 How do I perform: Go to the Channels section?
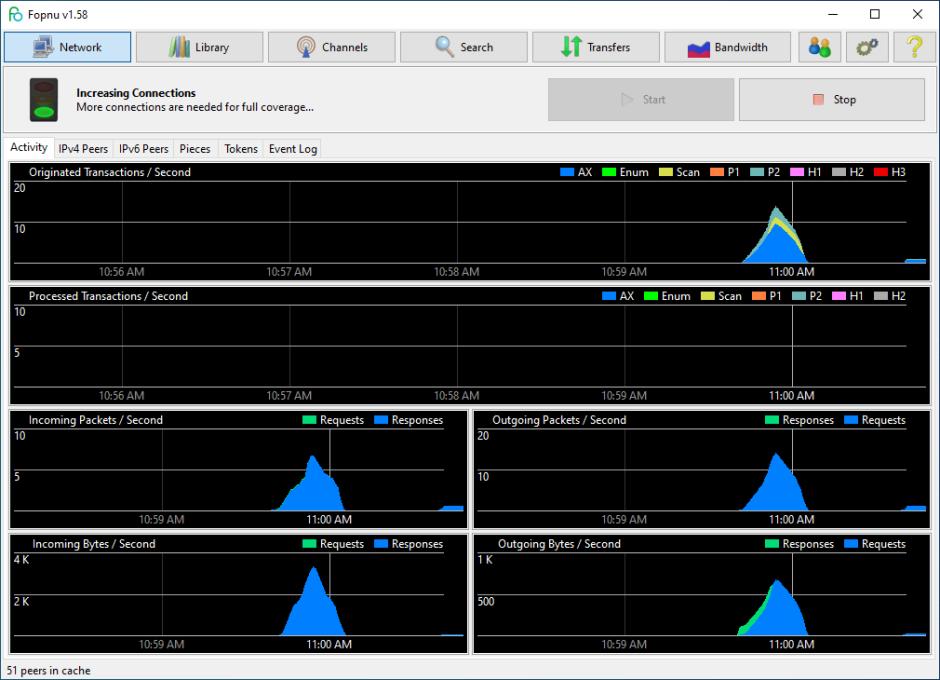(x=332, y=47)
